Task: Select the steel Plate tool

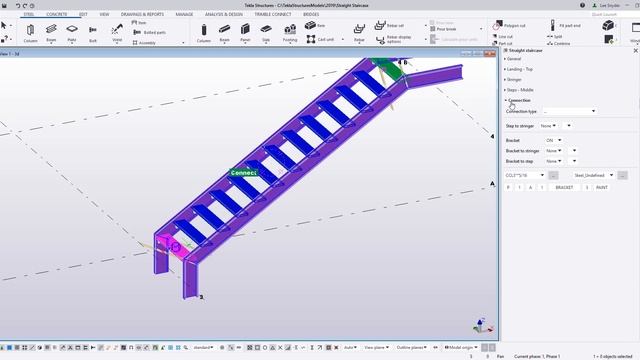Action: coord(72,33)
